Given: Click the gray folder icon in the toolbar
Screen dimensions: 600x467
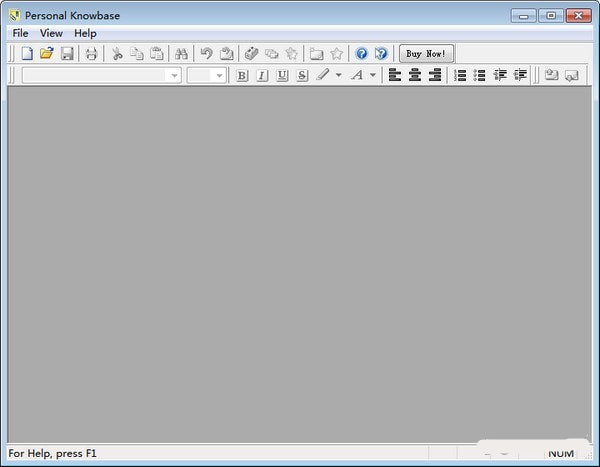Looking at the screenshot, I should pos(316,54).
